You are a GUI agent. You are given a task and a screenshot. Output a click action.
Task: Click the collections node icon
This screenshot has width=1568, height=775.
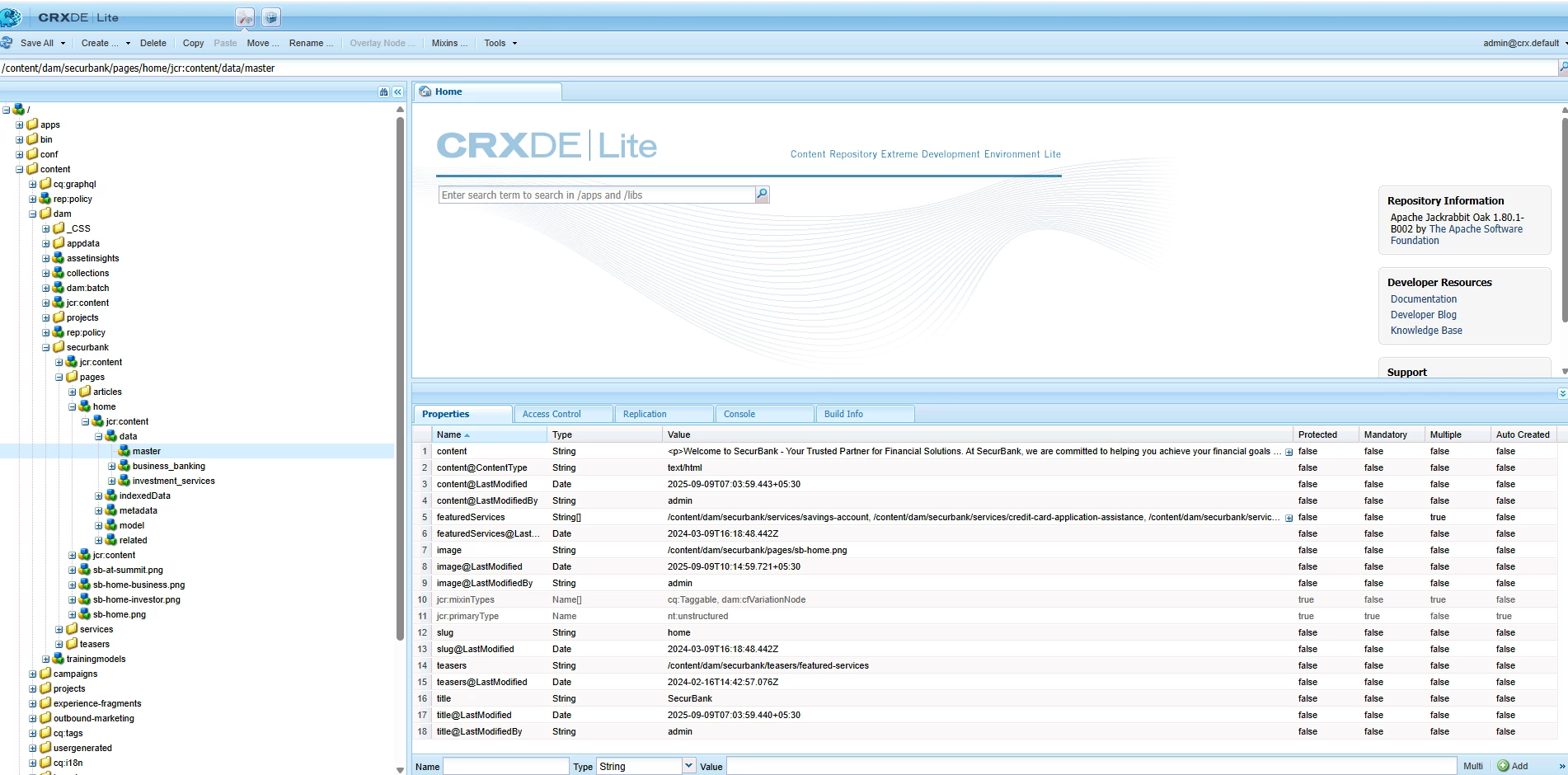pos(59,273)
